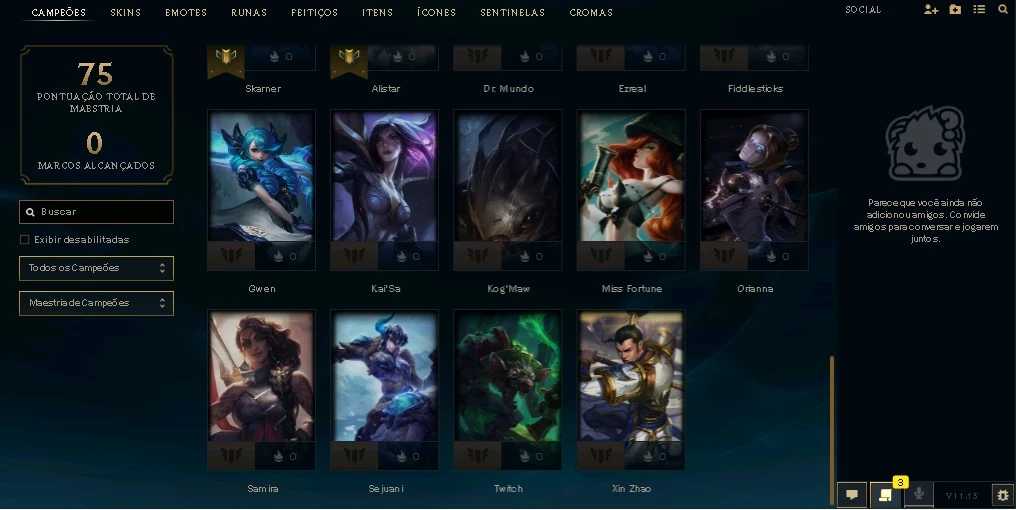This screenshot has height=510, width=1016.
Task: Open the Runas tab
Action: [x=249, y=12]
